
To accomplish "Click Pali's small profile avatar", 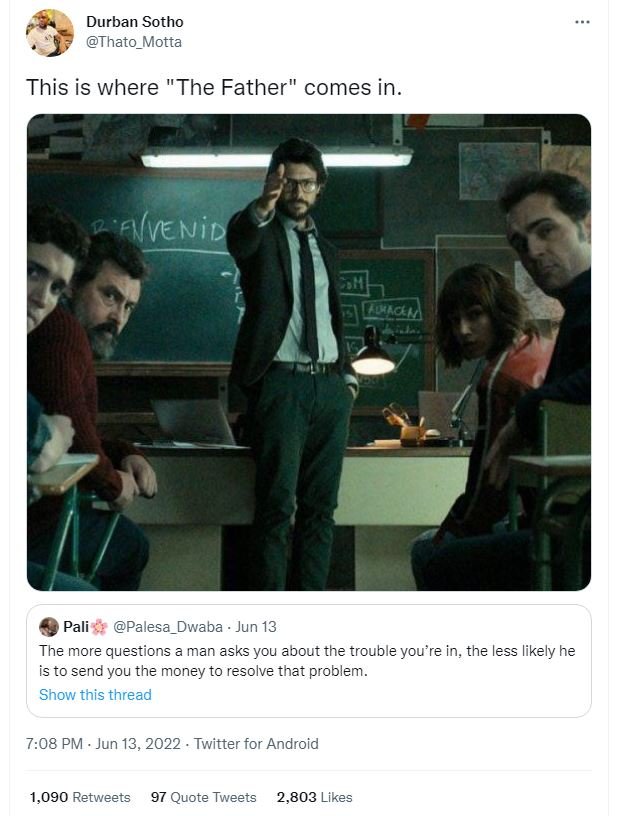I will [49, 627].
